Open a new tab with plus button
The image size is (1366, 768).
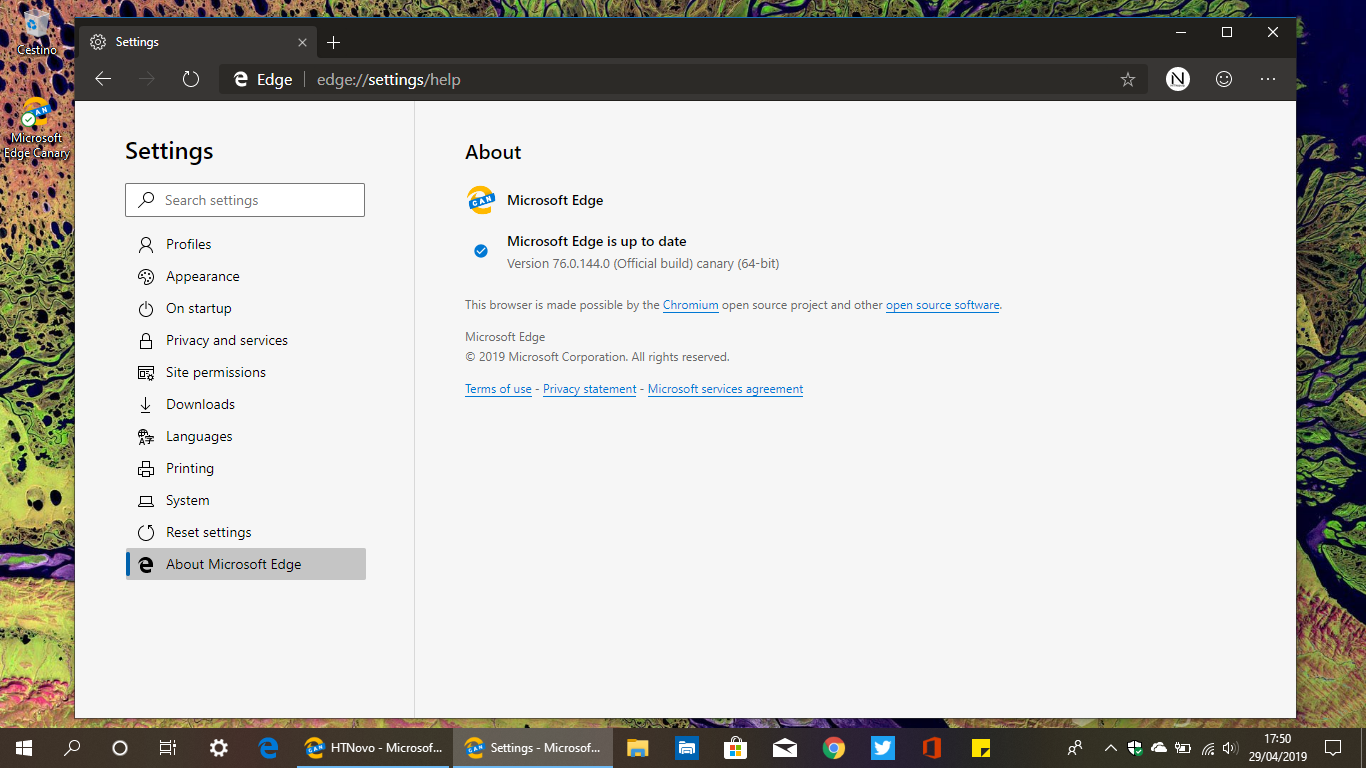334,42
